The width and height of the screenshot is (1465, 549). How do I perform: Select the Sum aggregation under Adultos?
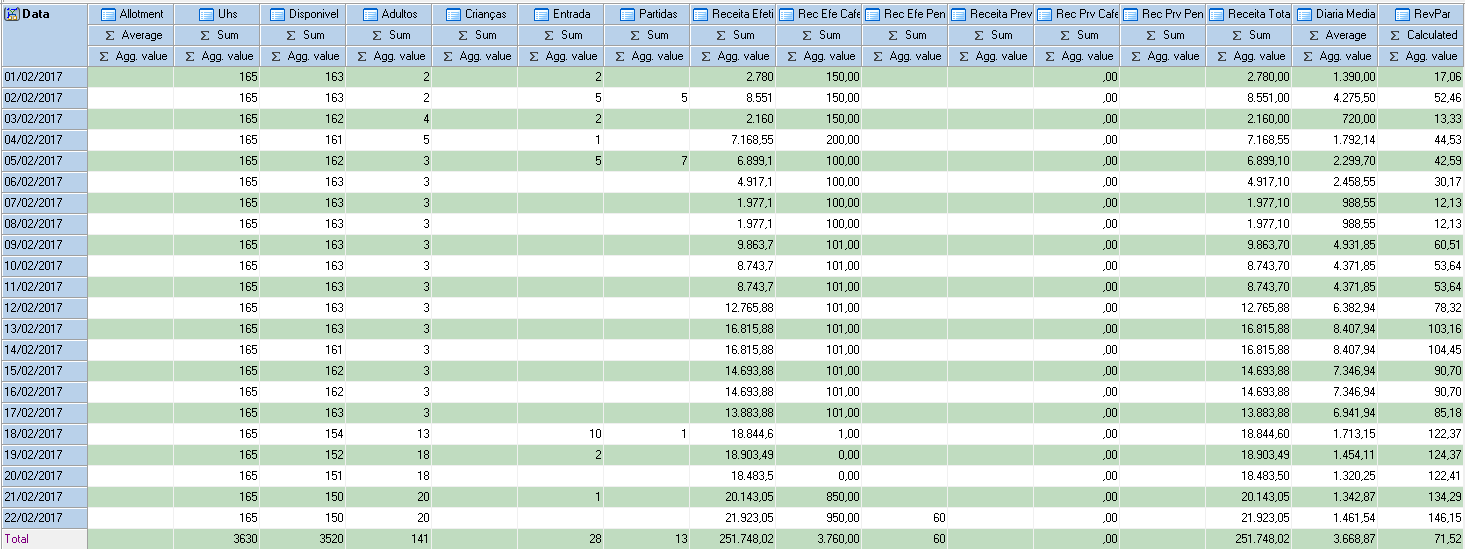click(x=389, y=35)
